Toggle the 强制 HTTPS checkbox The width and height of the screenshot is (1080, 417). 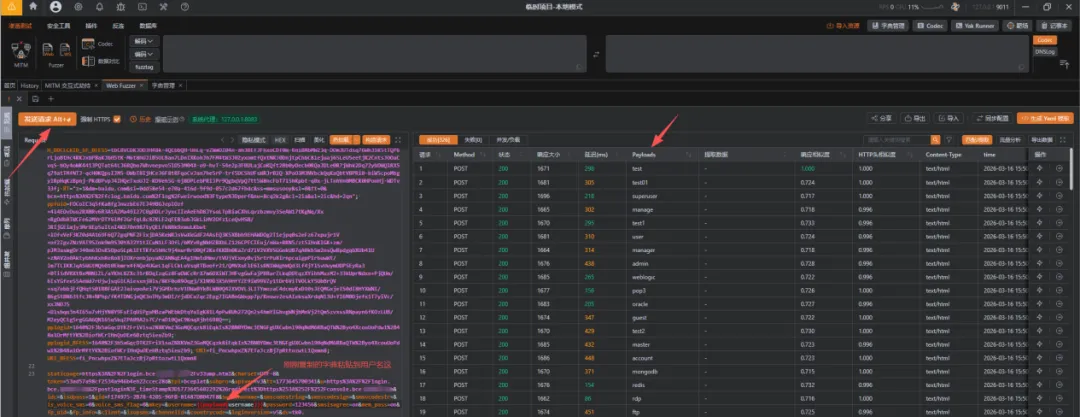[117, 119]
